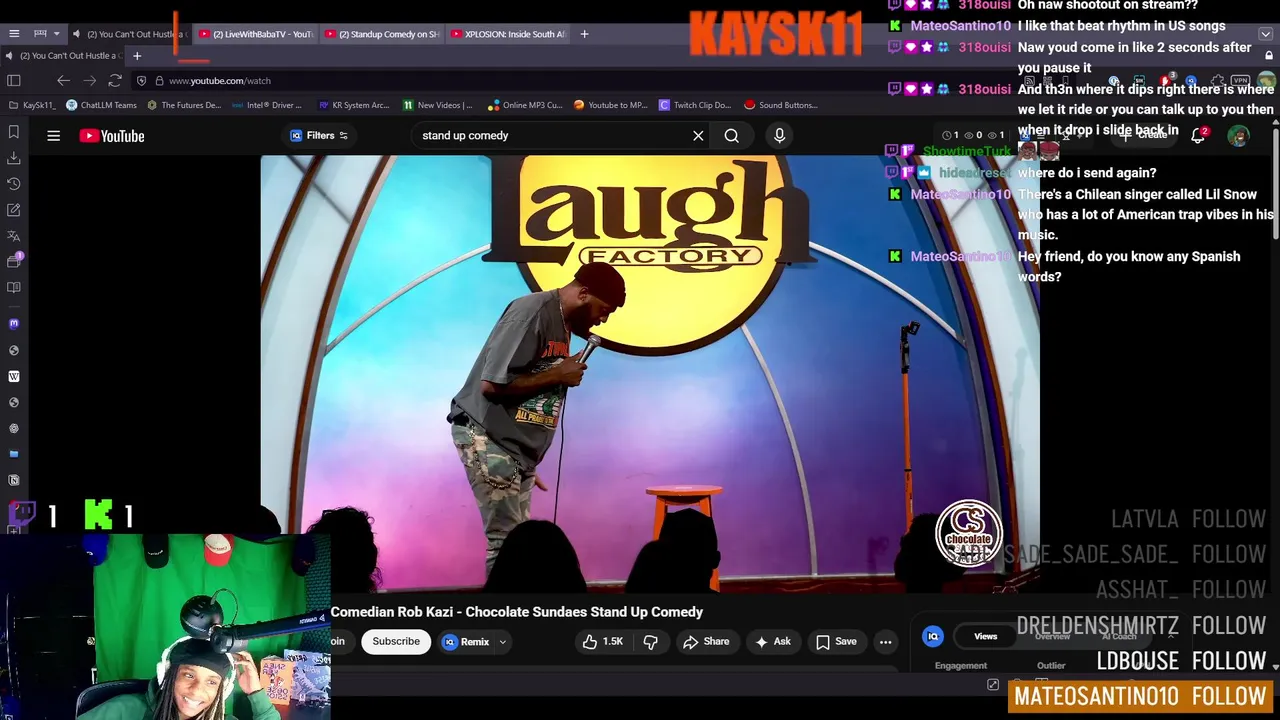Screen dimensions: 1280x720
Task: Open the Reading List panel in the sidebar
Action: pyautogui.click(x=14, y=288)
